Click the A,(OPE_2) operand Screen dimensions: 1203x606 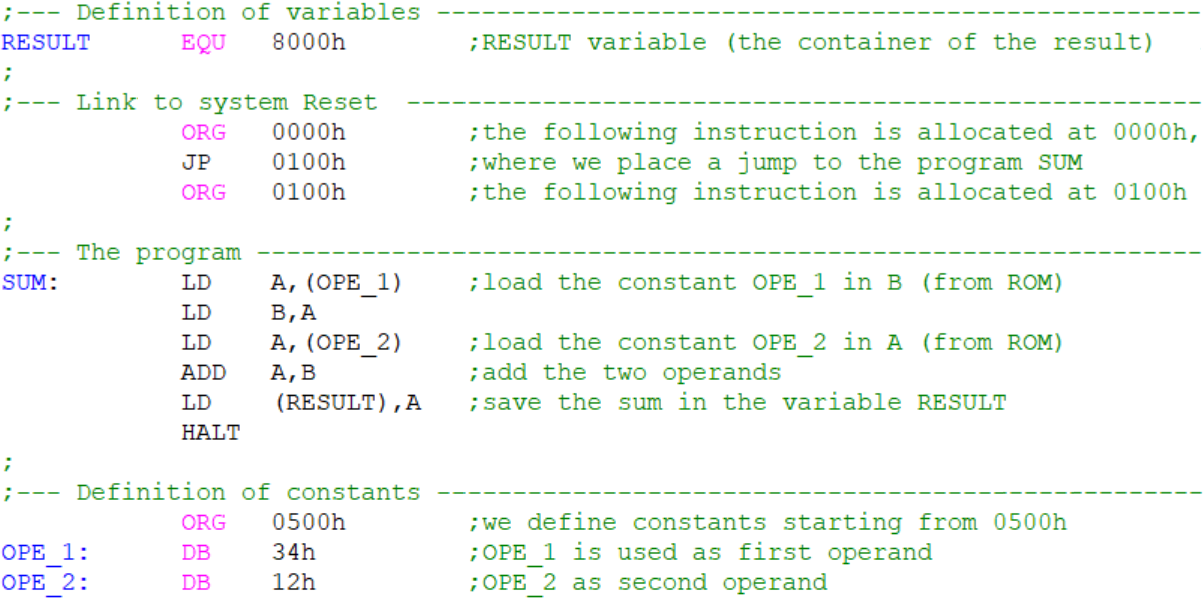click(x=331, y=343)
